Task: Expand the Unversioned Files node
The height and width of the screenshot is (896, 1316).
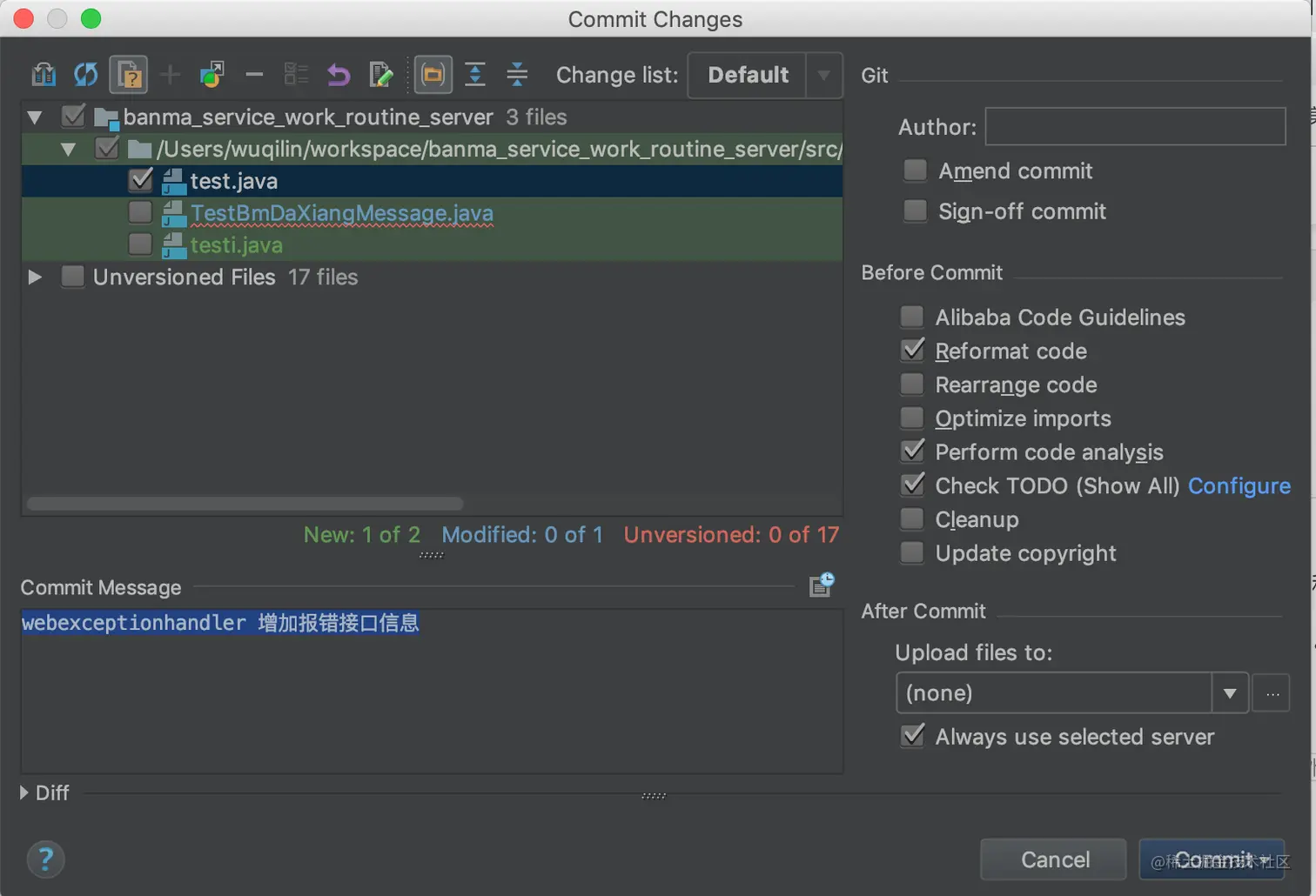Action: click(x=35, y=277)
